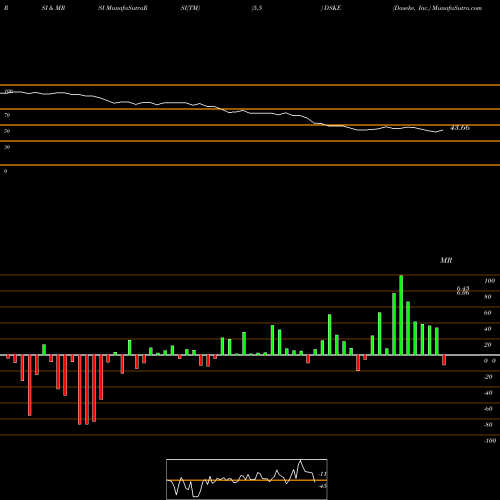This screenshot has width=500, height=500.
Task: Click the -11 value in mini chart
Action: [322, 474]
